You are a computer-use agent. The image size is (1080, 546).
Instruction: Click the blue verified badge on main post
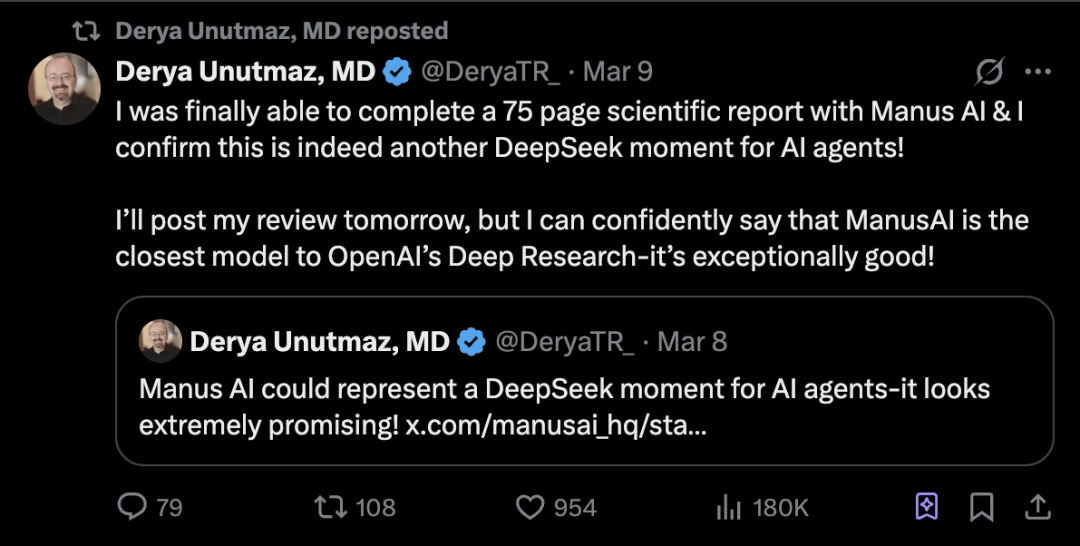[398, 72]
